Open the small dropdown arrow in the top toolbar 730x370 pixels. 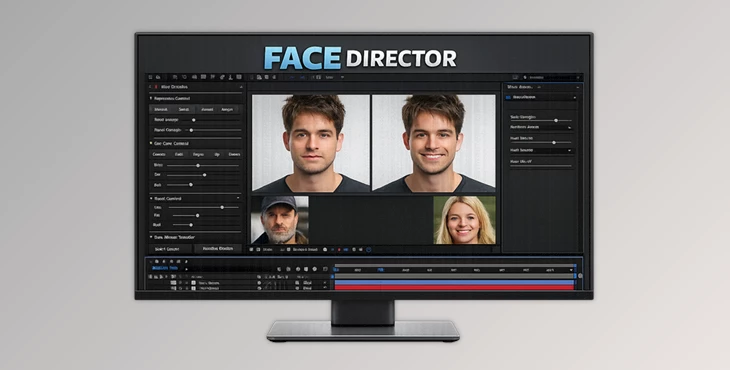[x=342, y=77]
